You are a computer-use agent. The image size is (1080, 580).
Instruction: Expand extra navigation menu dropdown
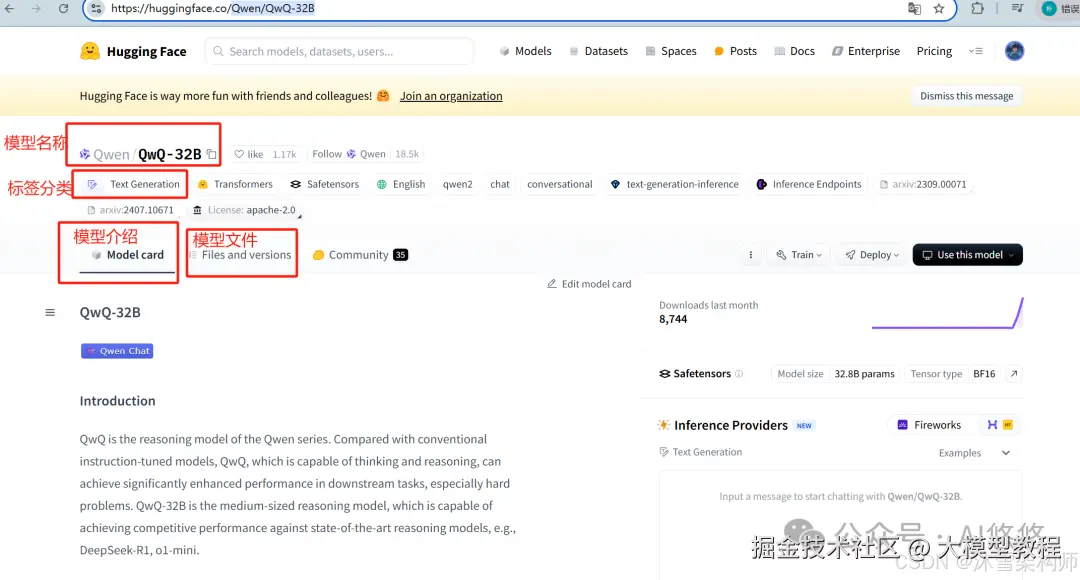coord(975,51)
